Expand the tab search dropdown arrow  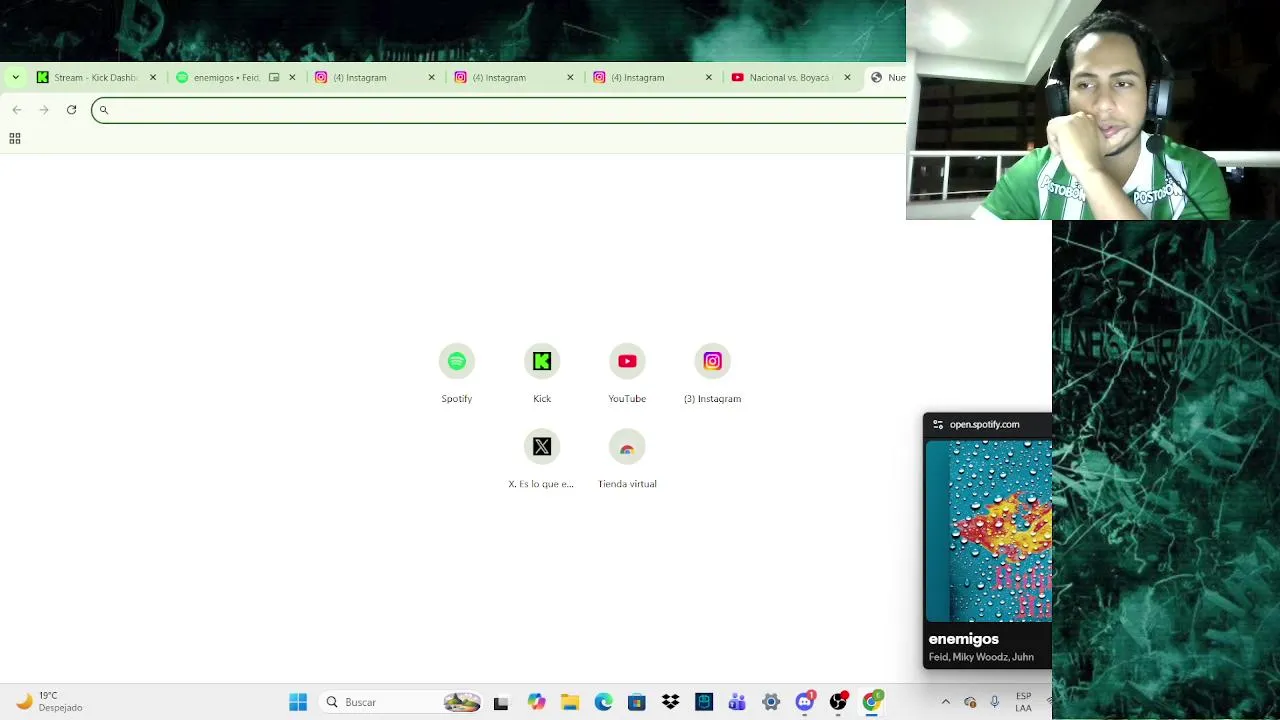tap(15, 77)
